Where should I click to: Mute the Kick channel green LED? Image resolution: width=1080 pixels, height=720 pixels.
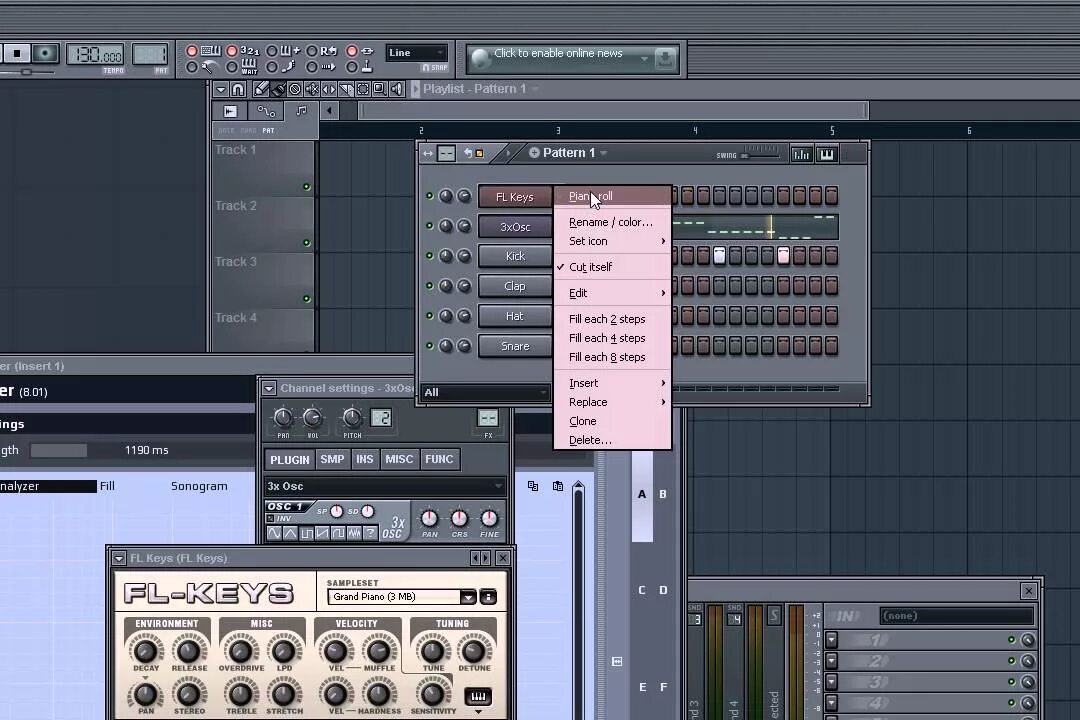pyautogui.click(x=429, y=256)
